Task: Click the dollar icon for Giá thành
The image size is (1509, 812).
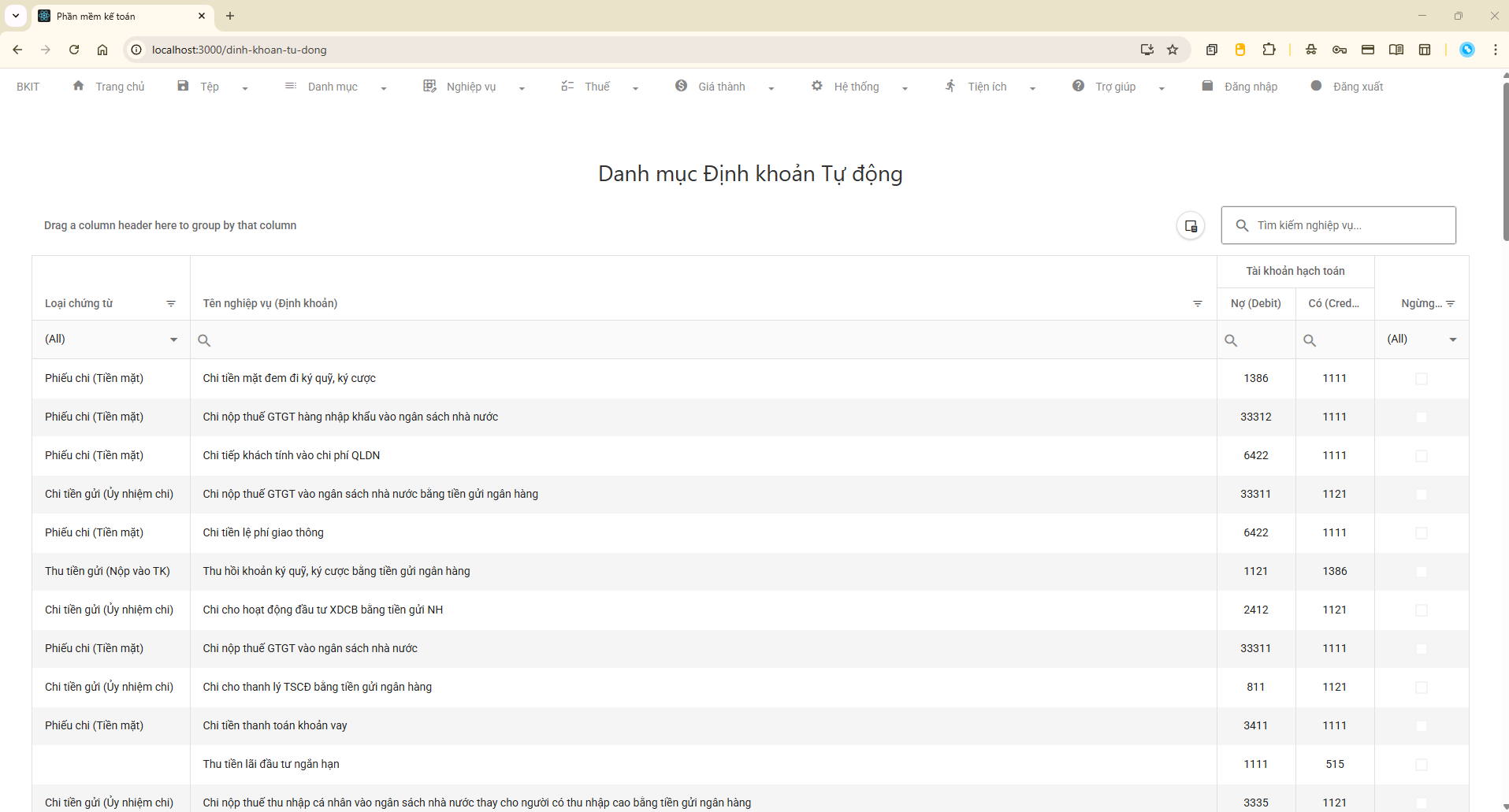Action: click(x=681, y=86)
